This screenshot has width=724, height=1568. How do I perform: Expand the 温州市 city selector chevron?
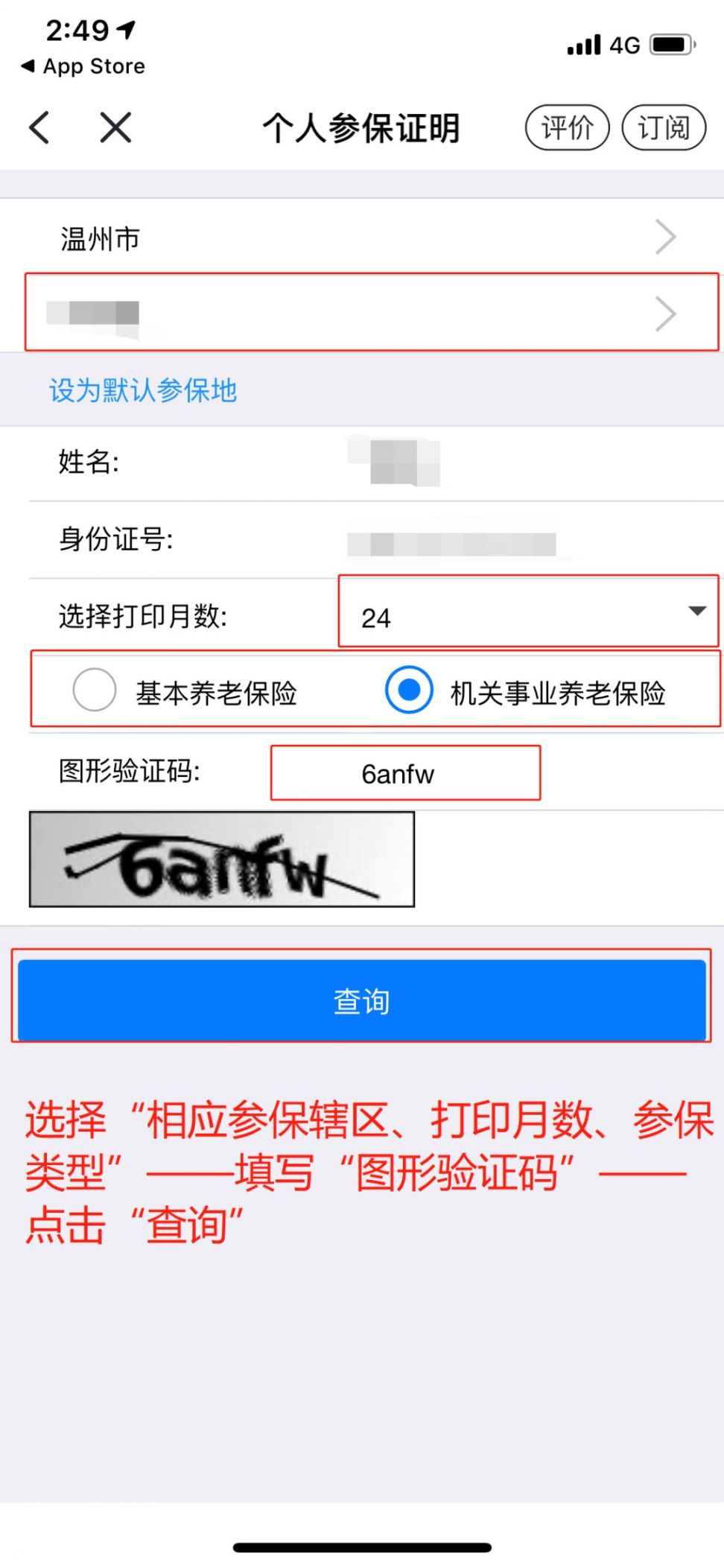[x=665, y=238]
